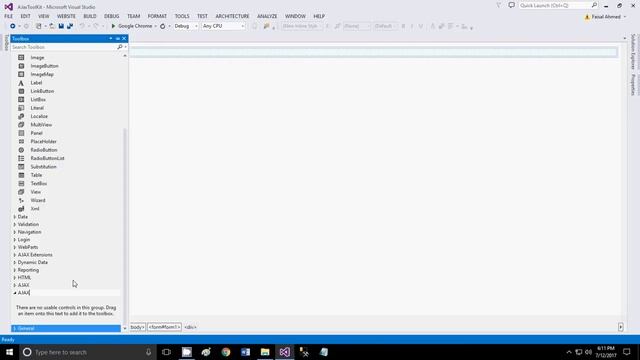Open File Explorer from the taskbar

[x=265, y=352]
